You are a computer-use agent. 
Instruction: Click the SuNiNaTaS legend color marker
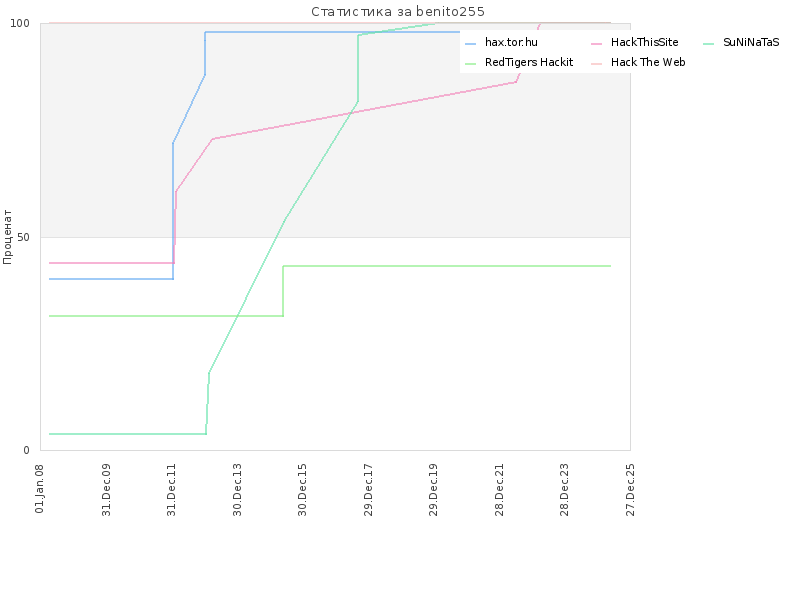tap(708, 44)
